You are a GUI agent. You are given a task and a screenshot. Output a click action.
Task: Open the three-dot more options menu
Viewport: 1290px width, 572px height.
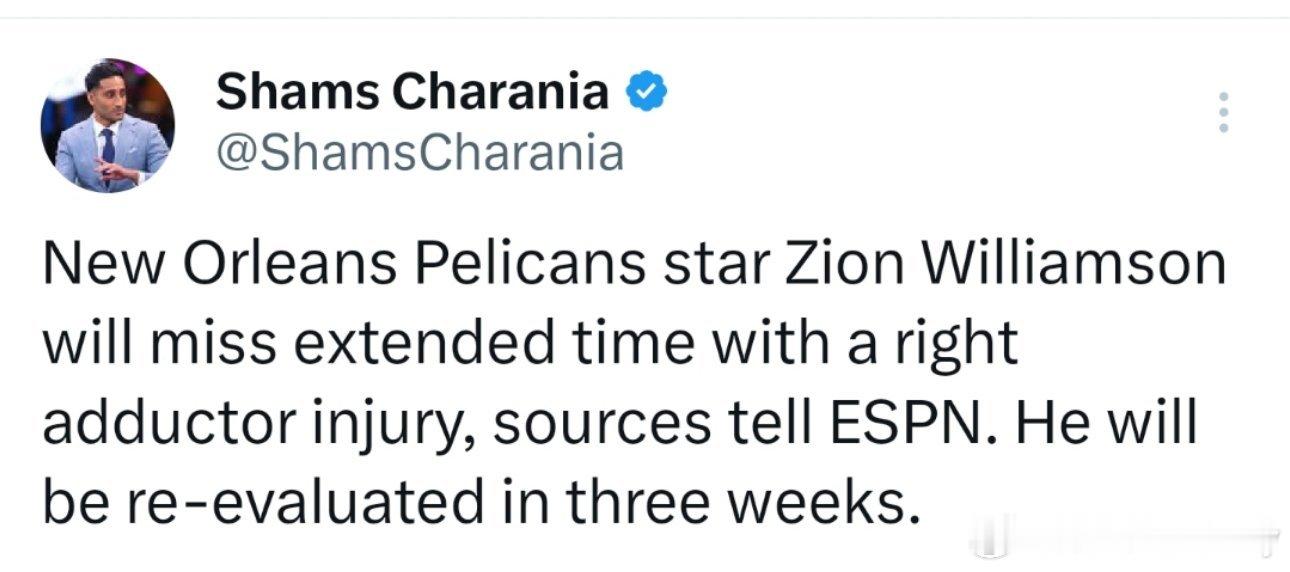1220,114
